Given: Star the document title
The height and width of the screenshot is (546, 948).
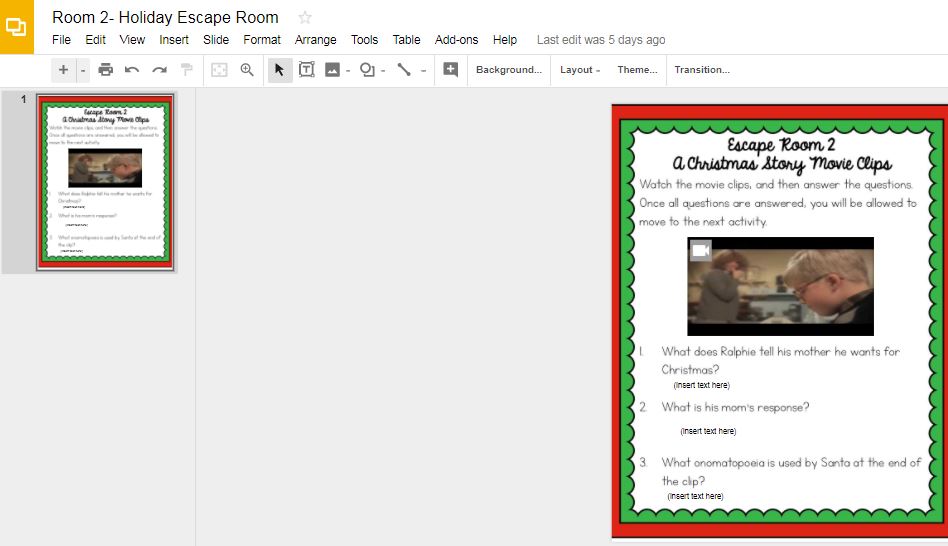Looking at the screenshot, I should click(x=305, y=17).
